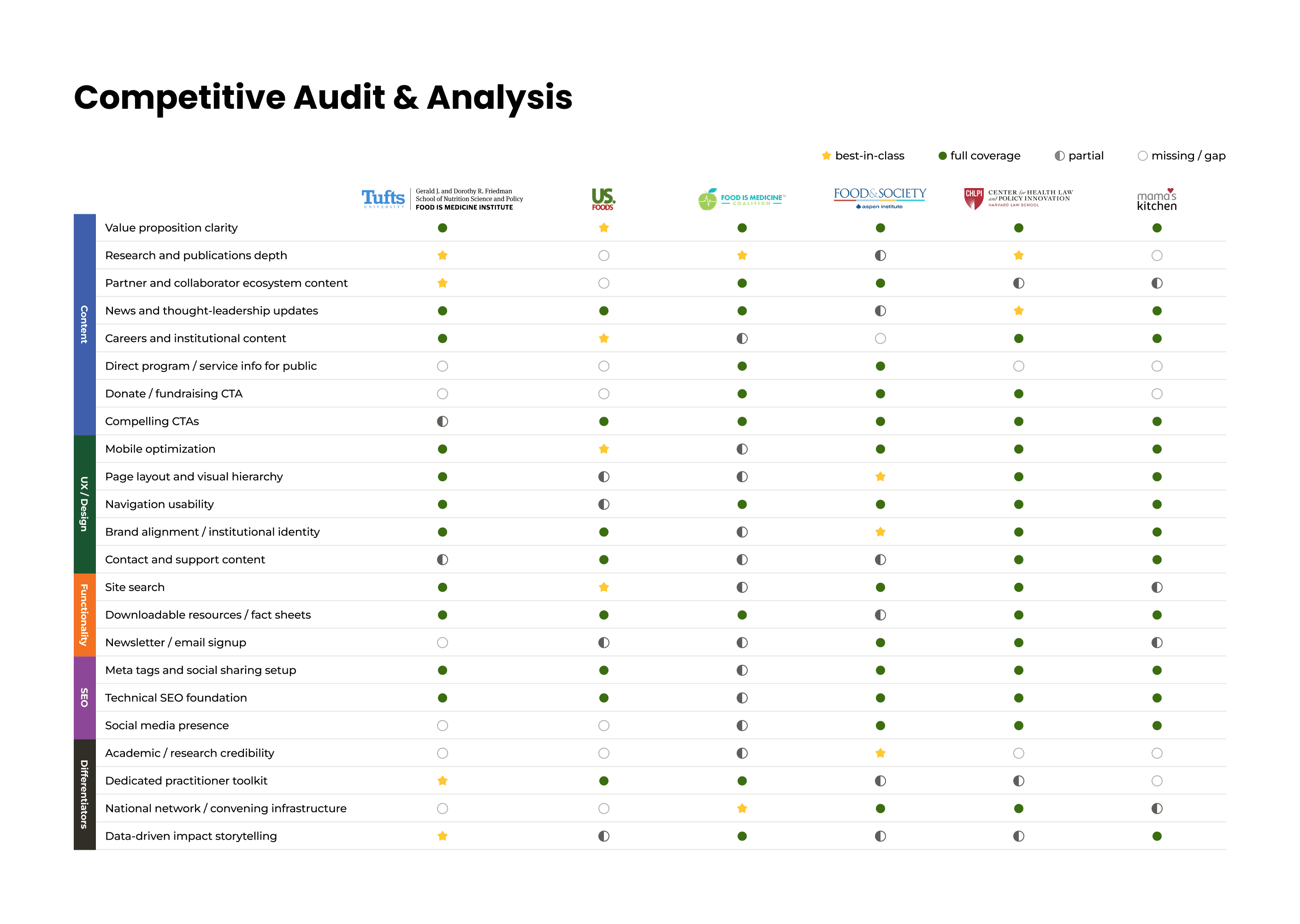Select the purple SEO category bar
The width and height of the screenshot is (1300, 924).
(84, 698)
